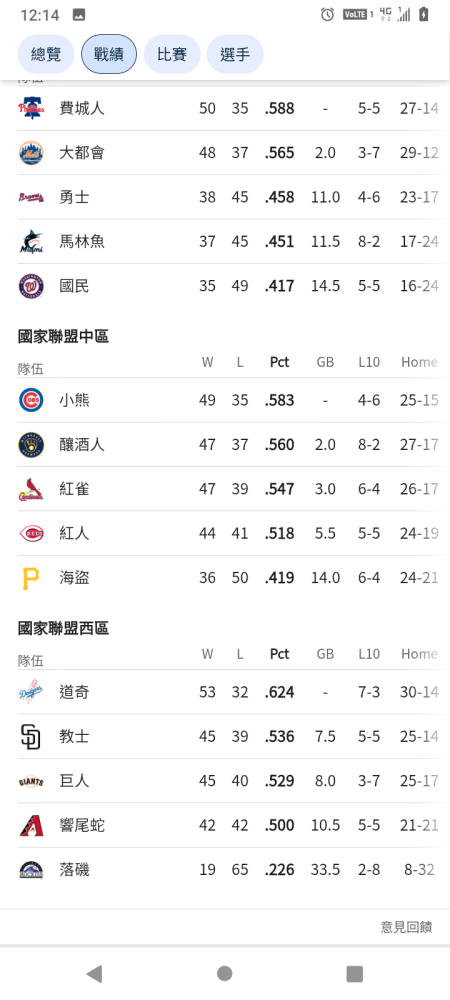Image resolution: width=450 pixels, height=1000 pixels.
Task: Tap the Diamondbacks A logo
Action: [31, 825]
